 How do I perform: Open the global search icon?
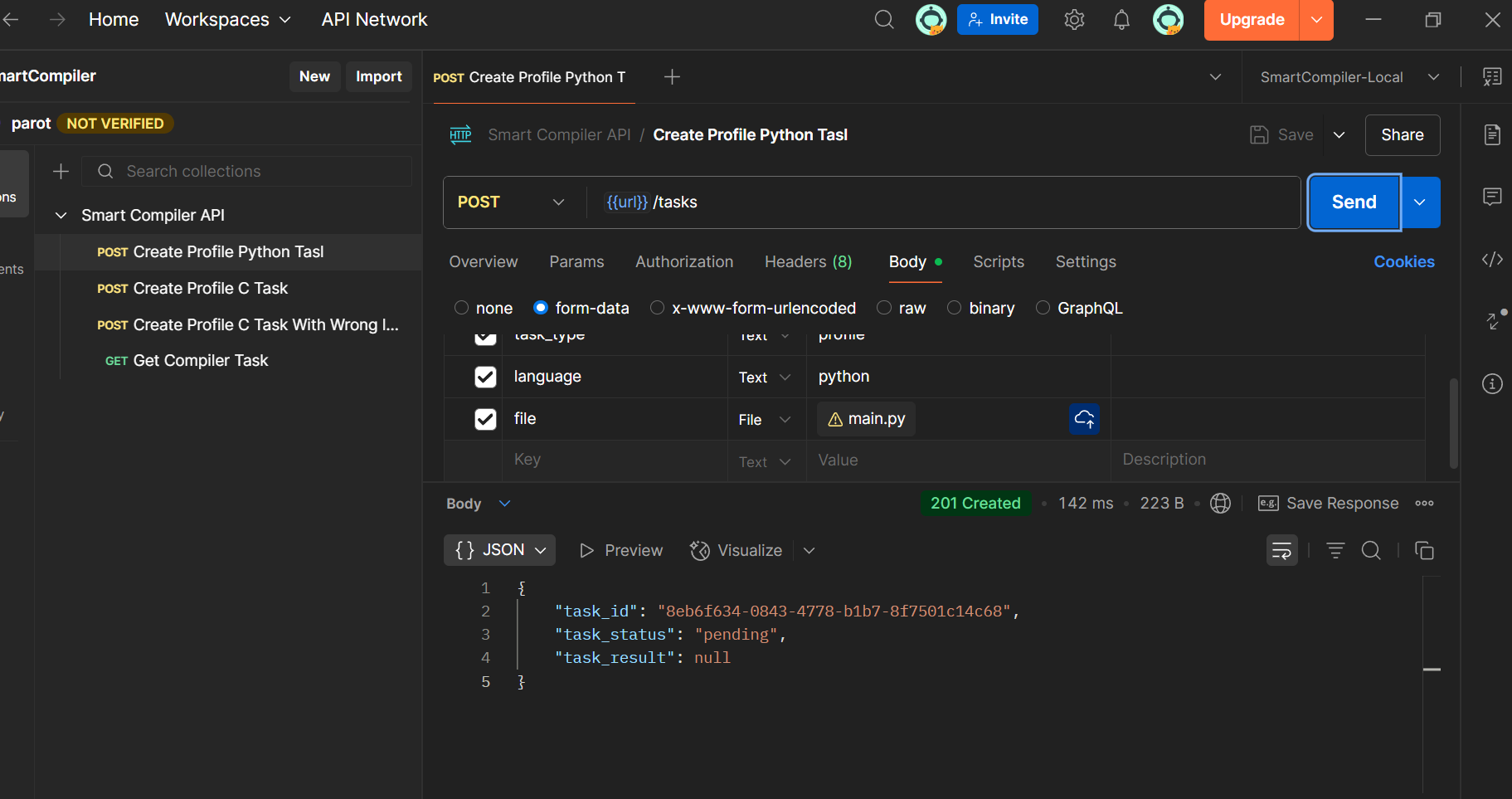884,19
